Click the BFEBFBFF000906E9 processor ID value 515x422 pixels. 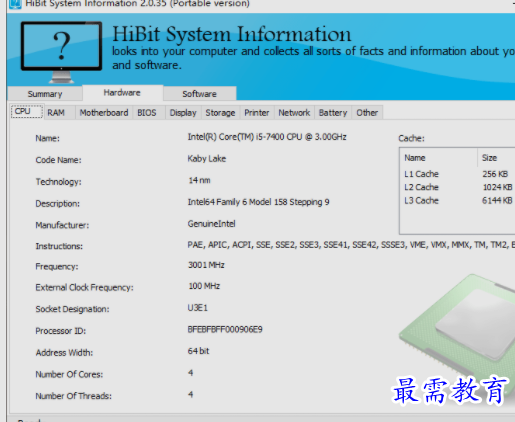(225, 329)
